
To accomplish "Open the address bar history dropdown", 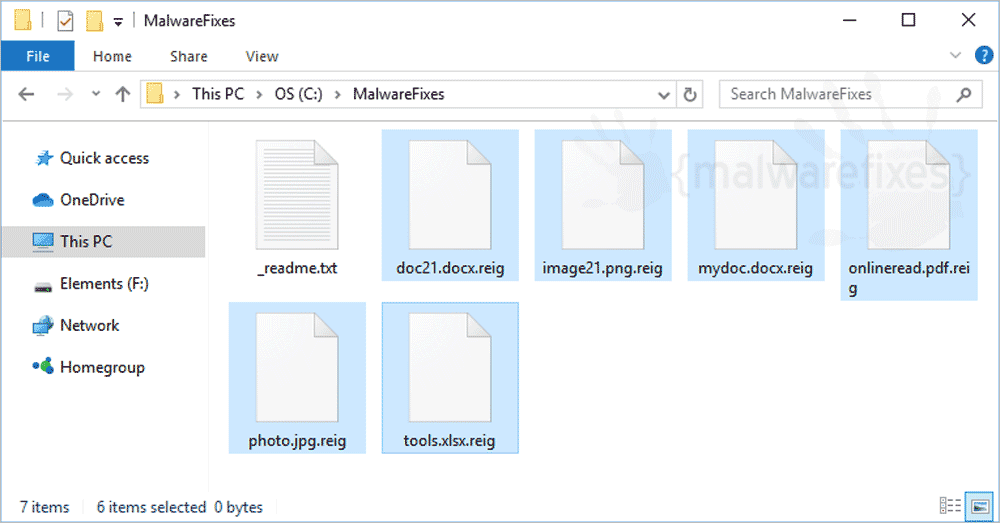I will [x=664, y=95].
